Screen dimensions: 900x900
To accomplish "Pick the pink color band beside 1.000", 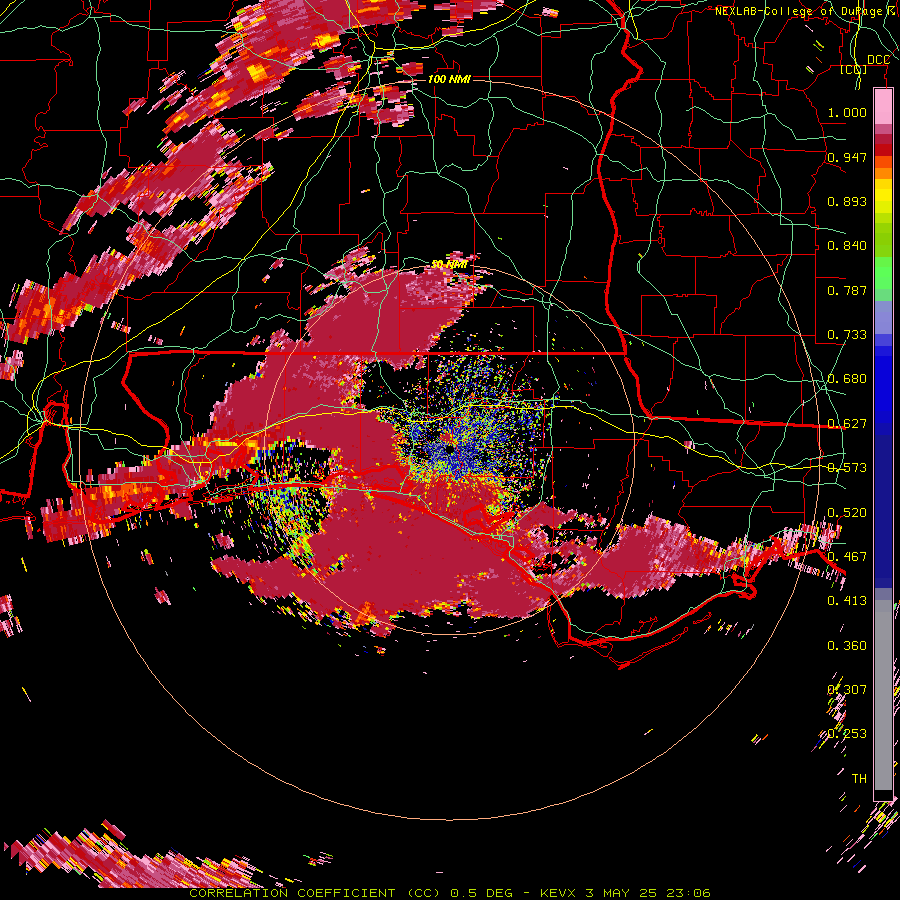I will tap(883, 107).
